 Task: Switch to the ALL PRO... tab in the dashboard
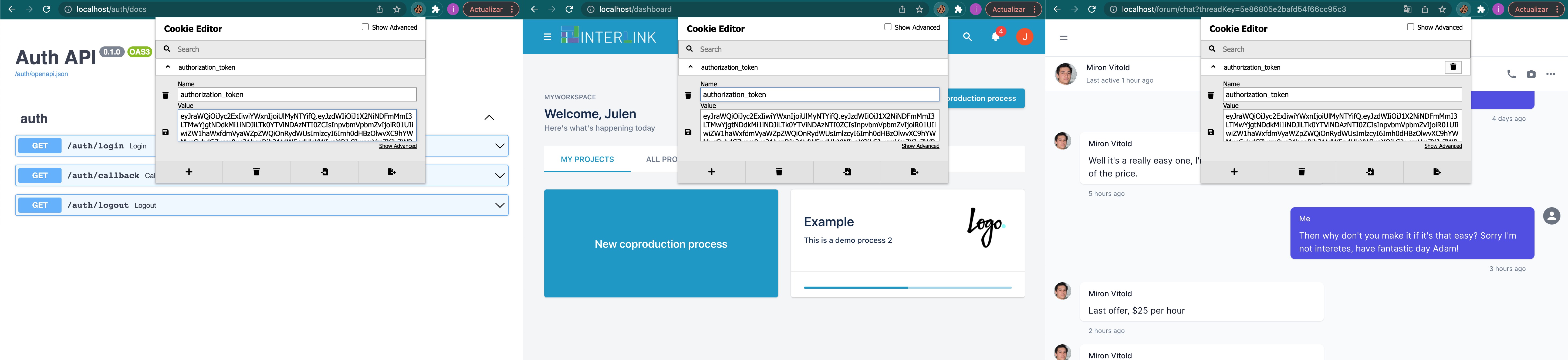click(x=662, y=159)
